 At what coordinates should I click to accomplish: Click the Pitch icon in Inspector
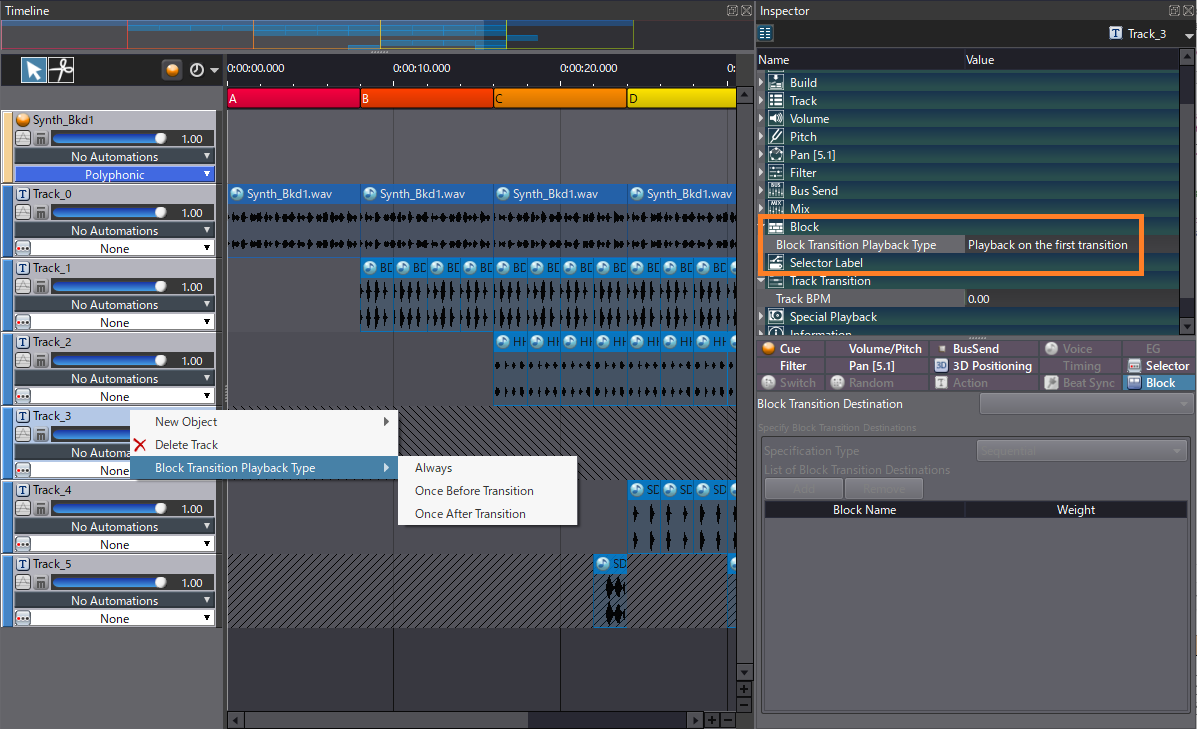[776, 136]
